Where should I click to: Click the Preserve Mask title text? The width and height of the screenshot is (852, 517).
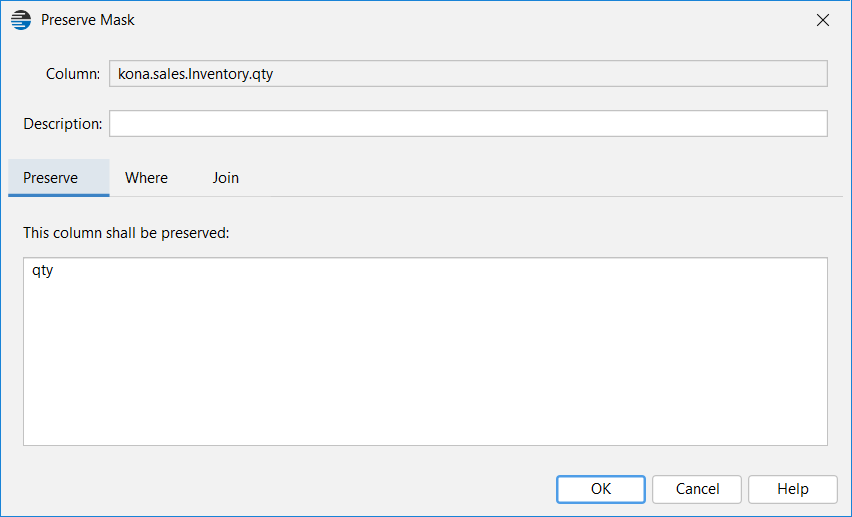coord(87,20)
